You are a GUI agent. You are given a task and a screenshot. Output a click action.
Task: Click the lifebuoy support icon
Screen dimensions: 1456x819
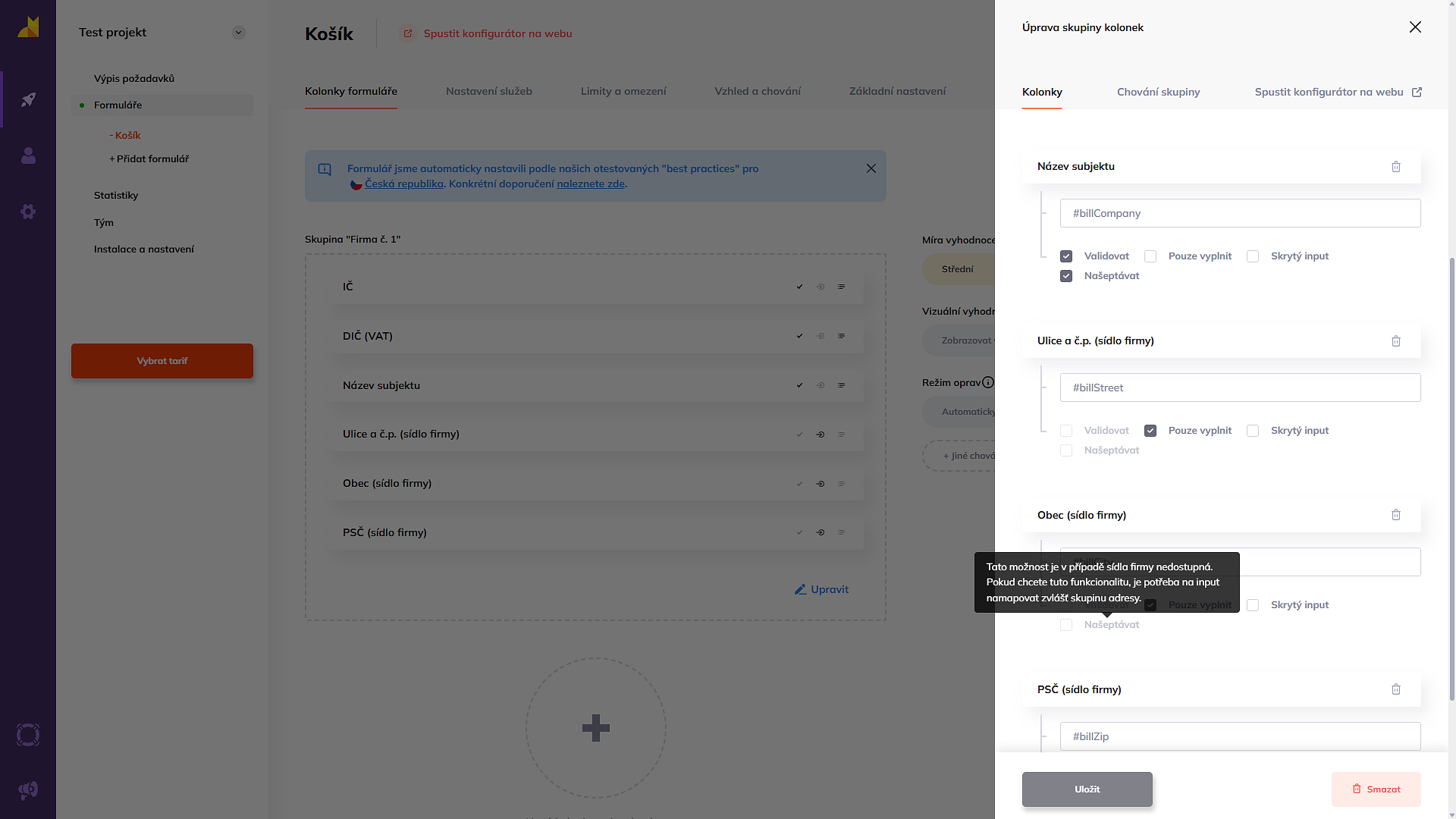[x=28, y=735]
